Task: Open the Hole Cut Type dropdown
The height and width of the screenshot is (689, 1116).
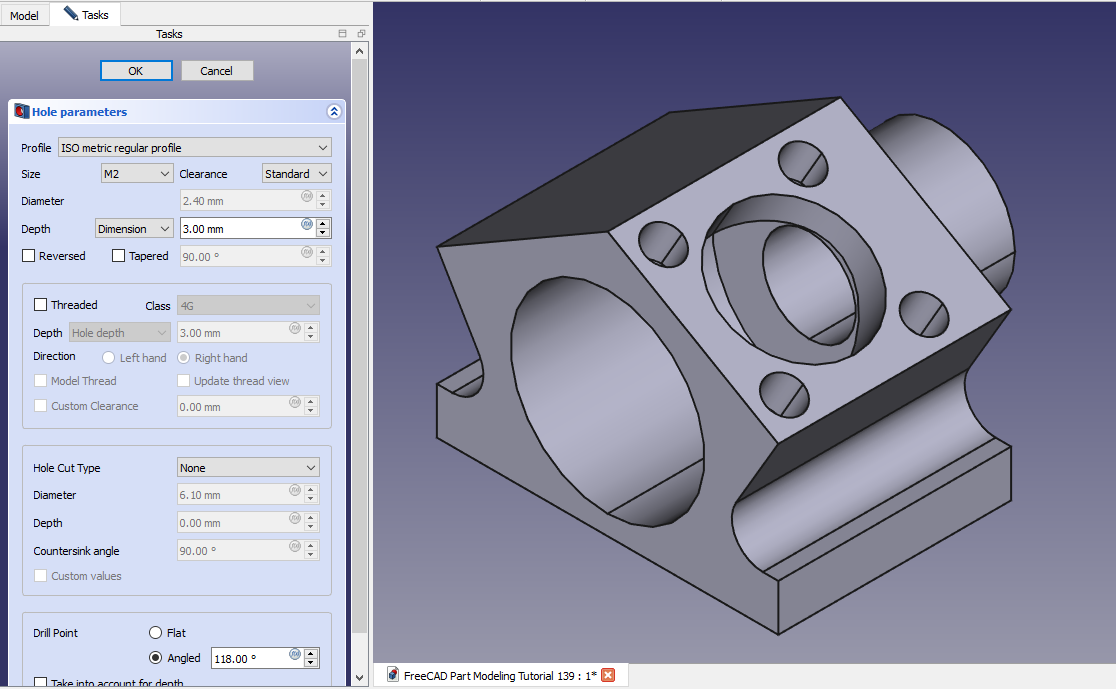Action: (248, 468)
